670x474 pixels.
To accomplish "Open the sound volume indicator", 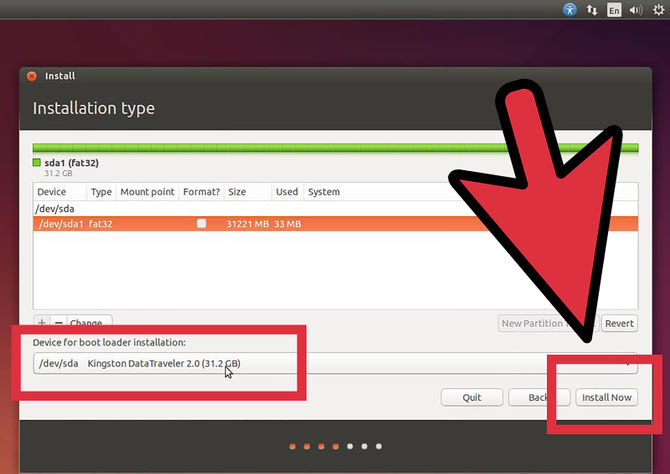I will tap(636, 10).
